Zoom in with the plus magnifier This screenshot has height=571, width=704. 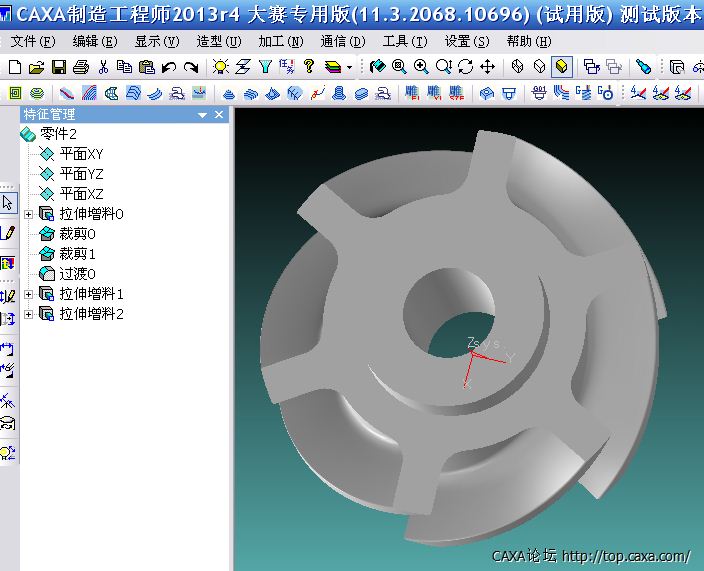[421, 67]
